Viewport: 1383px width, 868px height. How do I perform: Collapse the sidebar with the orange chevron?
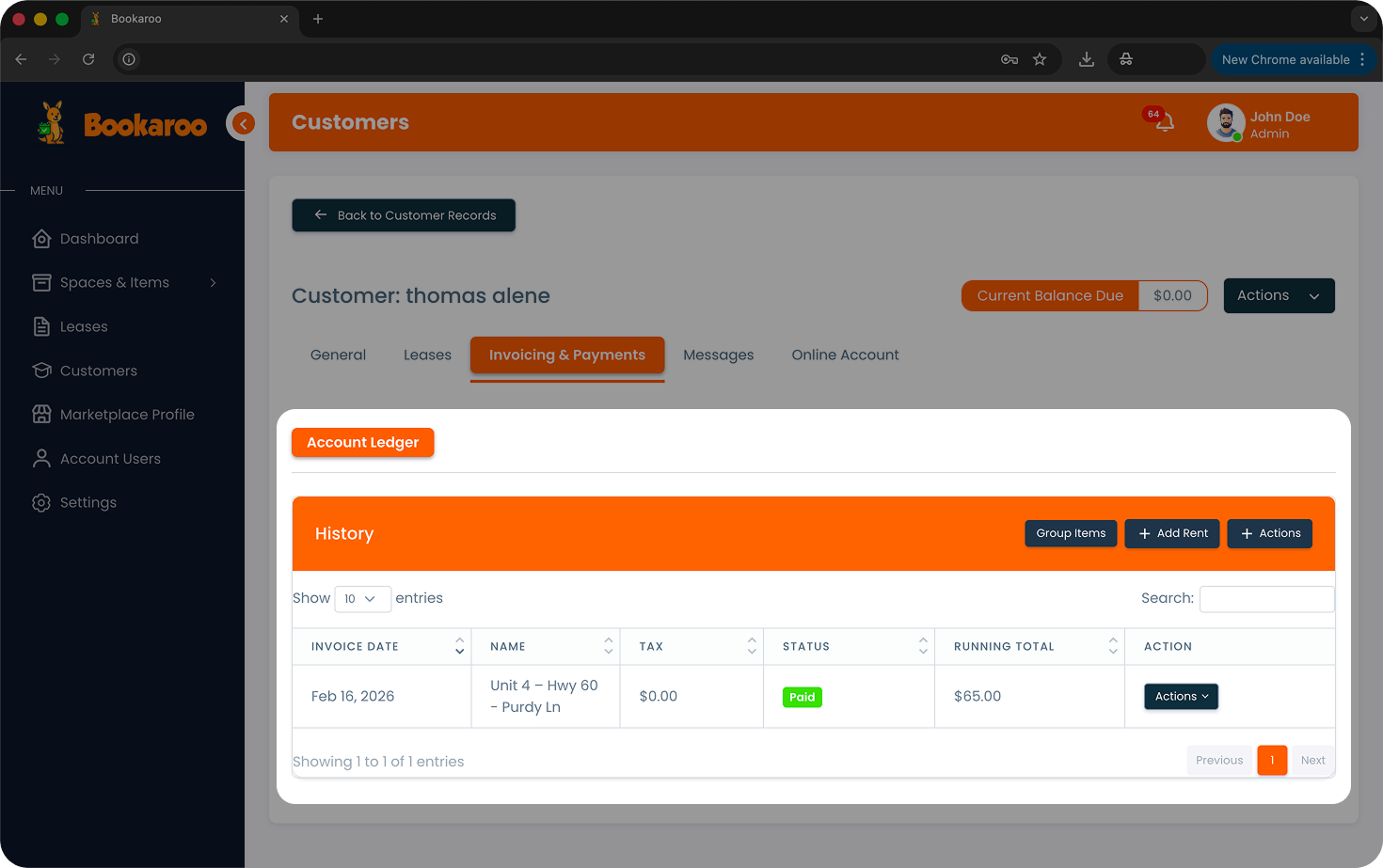242,123
